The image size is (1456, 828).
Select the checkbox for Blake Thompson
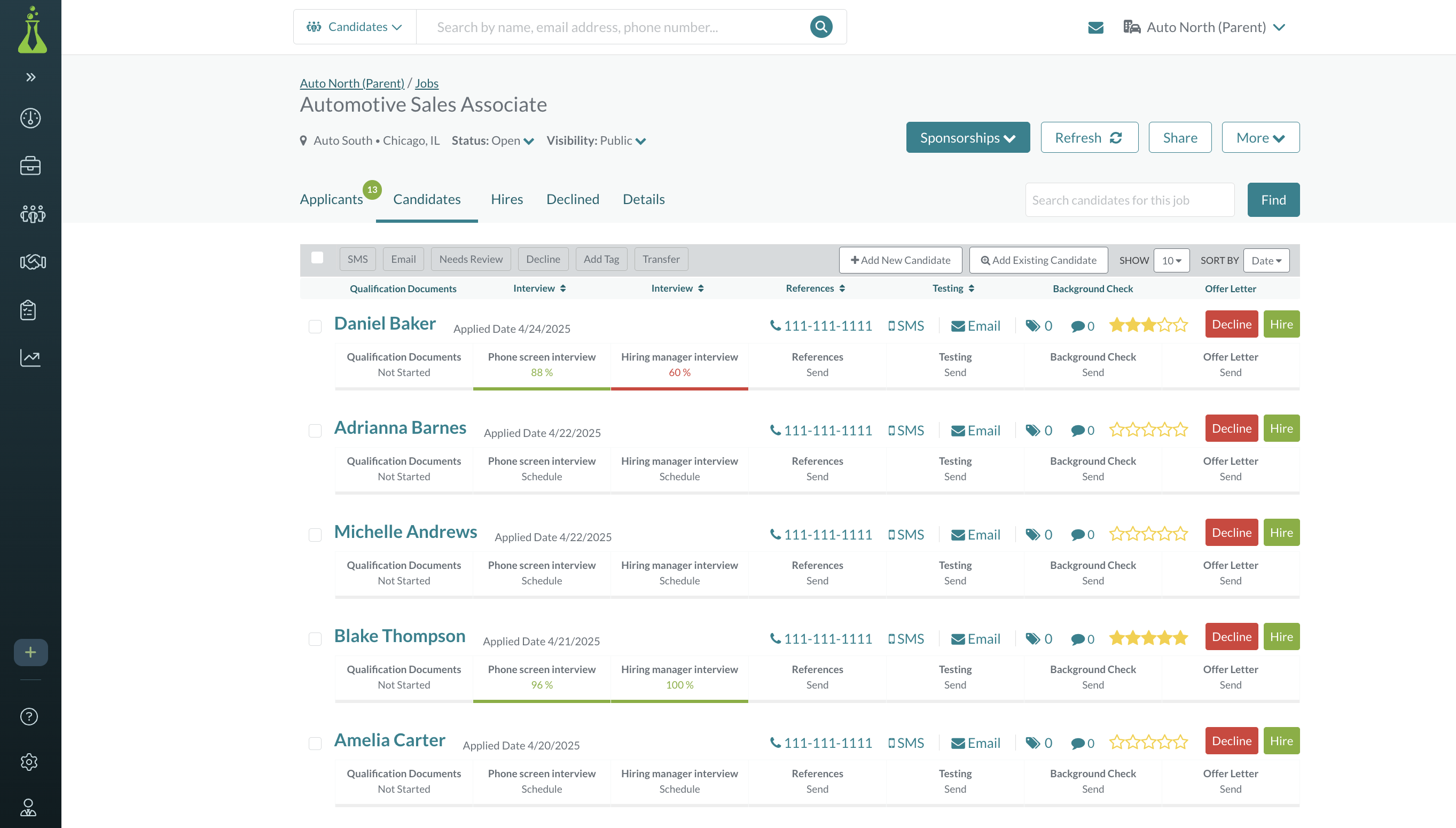point(315,639)
